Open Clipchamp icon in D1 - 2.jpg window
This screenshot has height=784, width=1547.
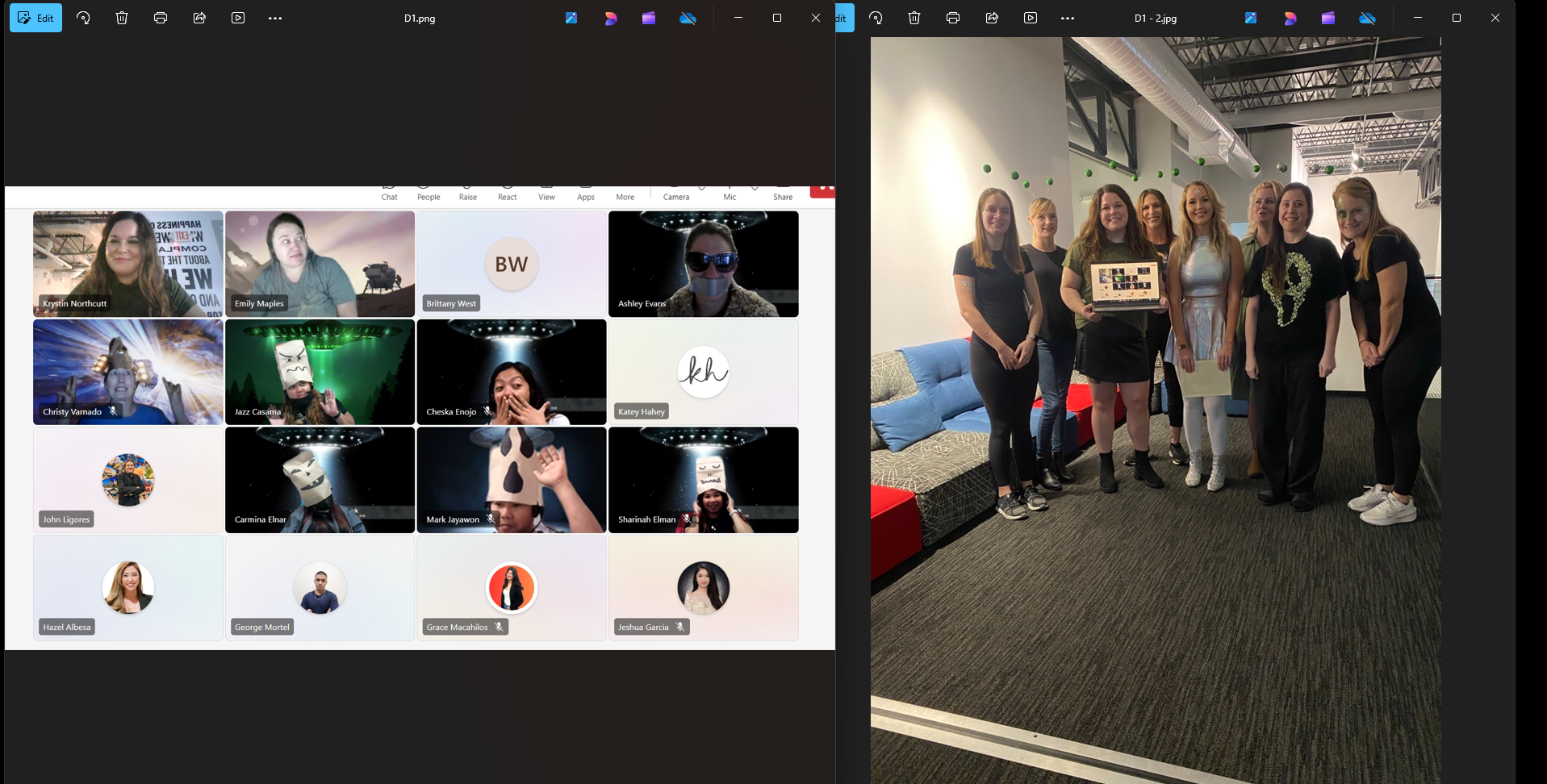[1328, 18]
